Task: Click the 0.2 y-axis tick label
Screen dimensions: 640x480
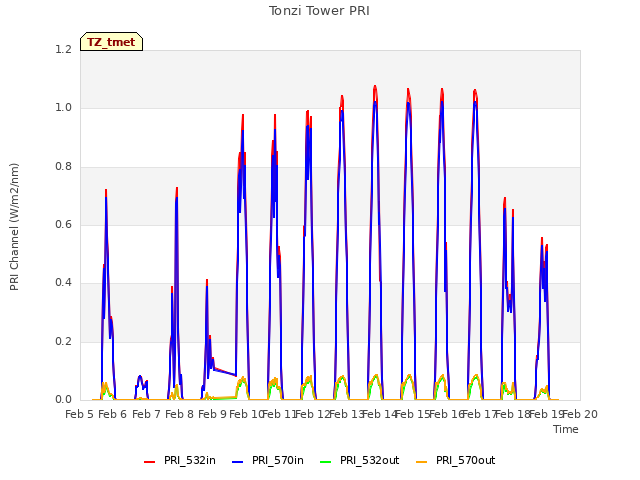Action: 63,341
